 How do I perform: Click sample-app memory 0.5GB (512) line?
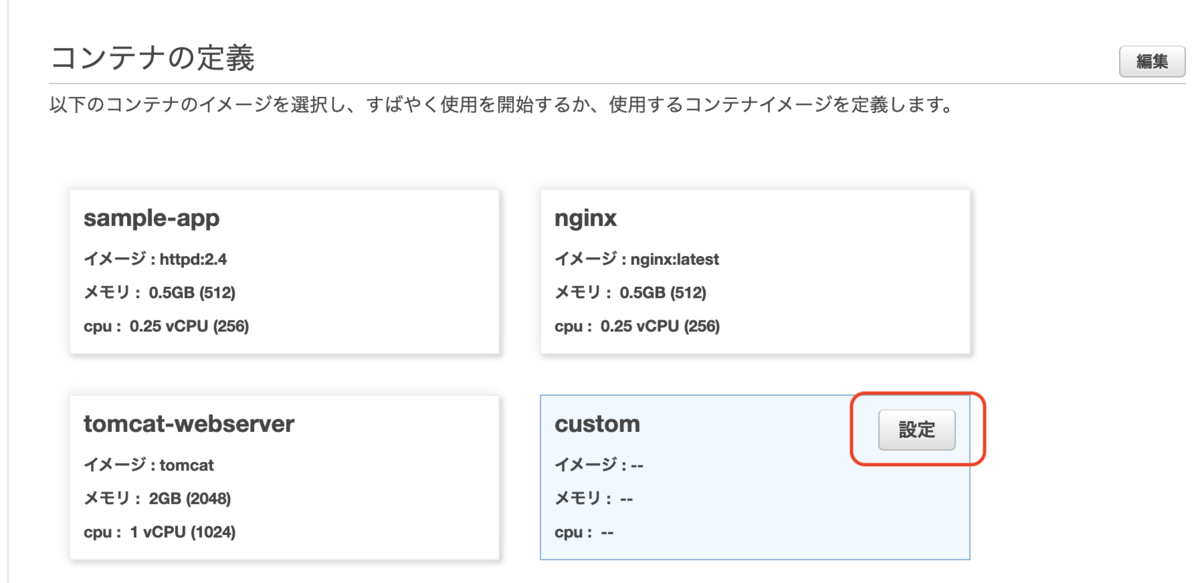(160, 293)
